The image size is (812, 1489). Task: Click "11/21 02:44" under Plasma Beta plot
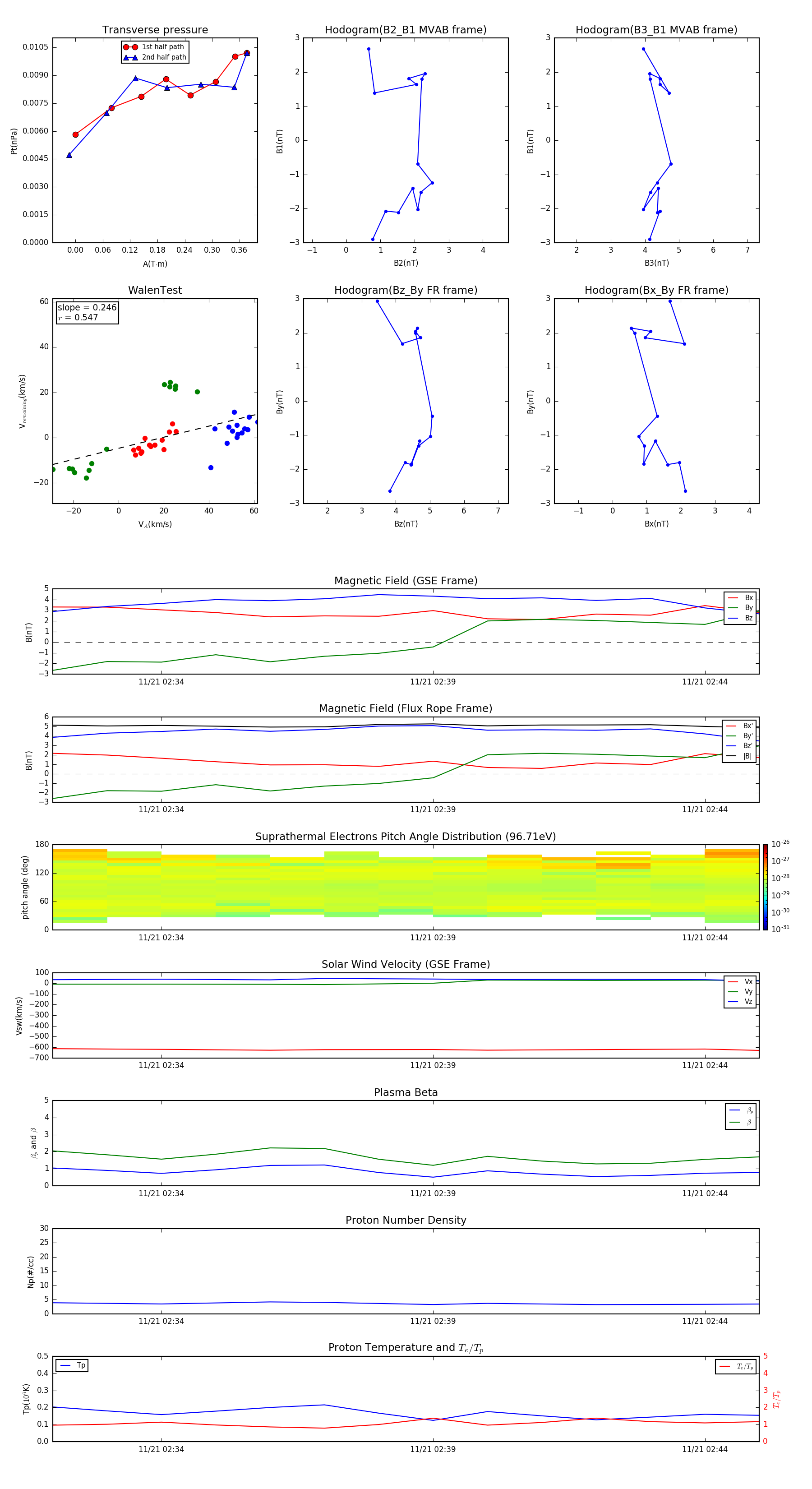click(x=705, y=1193)
